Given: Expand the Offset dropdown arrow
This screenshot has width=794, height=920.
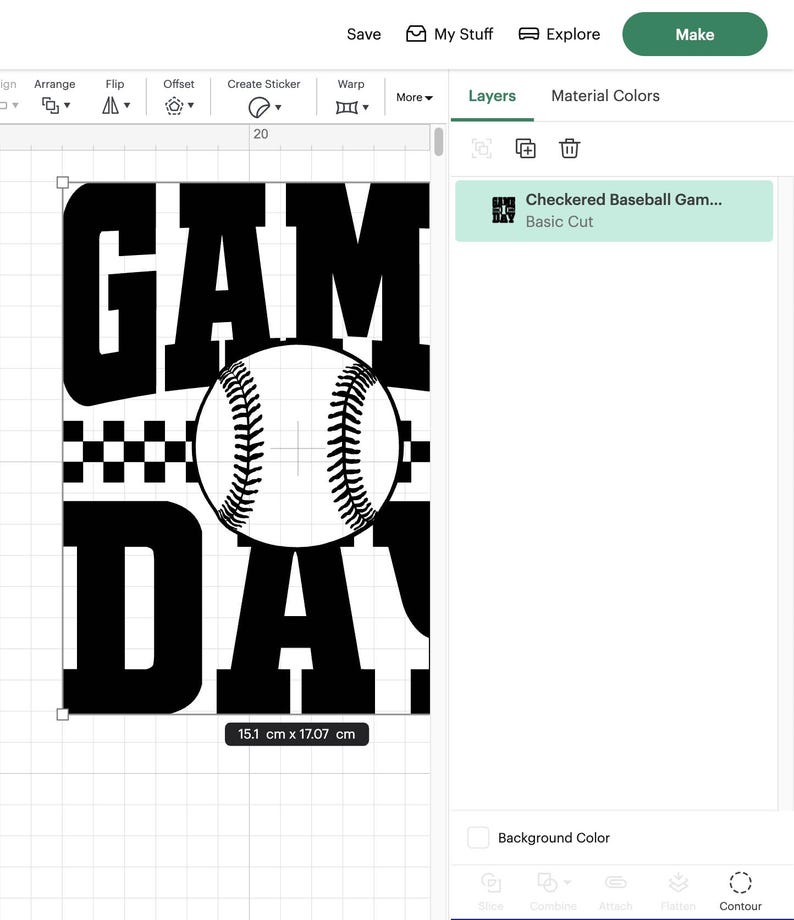Looking at the screenshot, I should tap(191, 106).
